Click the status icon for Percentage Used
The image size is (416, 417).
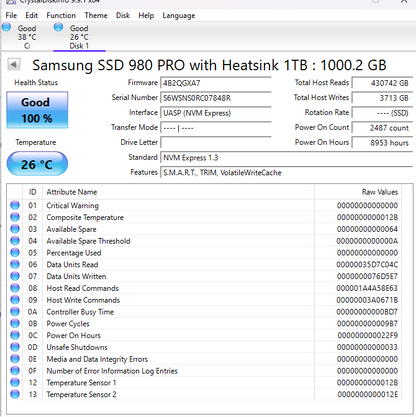[15, 253]
